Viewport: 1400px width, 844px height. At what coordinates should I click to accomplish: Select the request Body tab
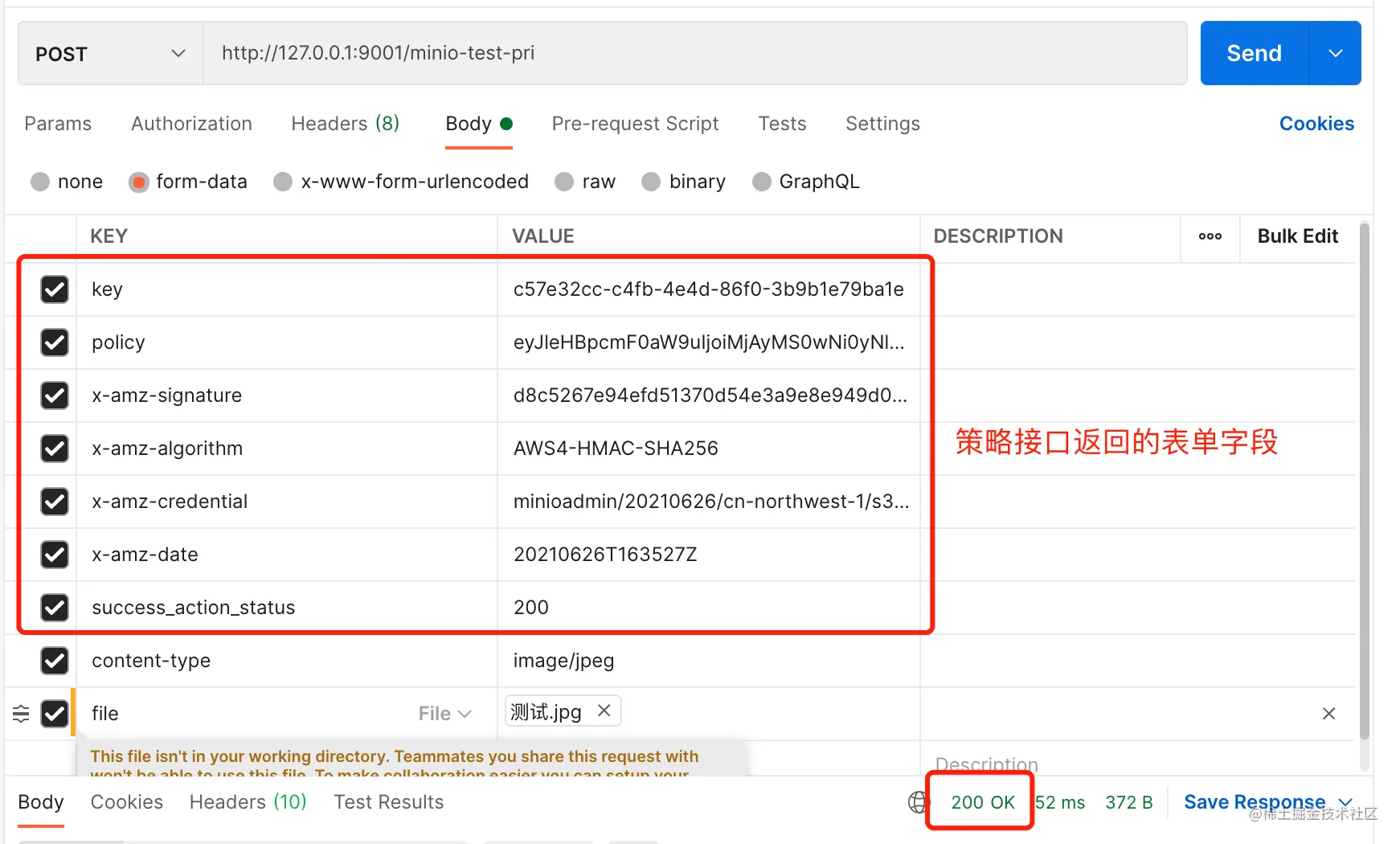point(479,124)
